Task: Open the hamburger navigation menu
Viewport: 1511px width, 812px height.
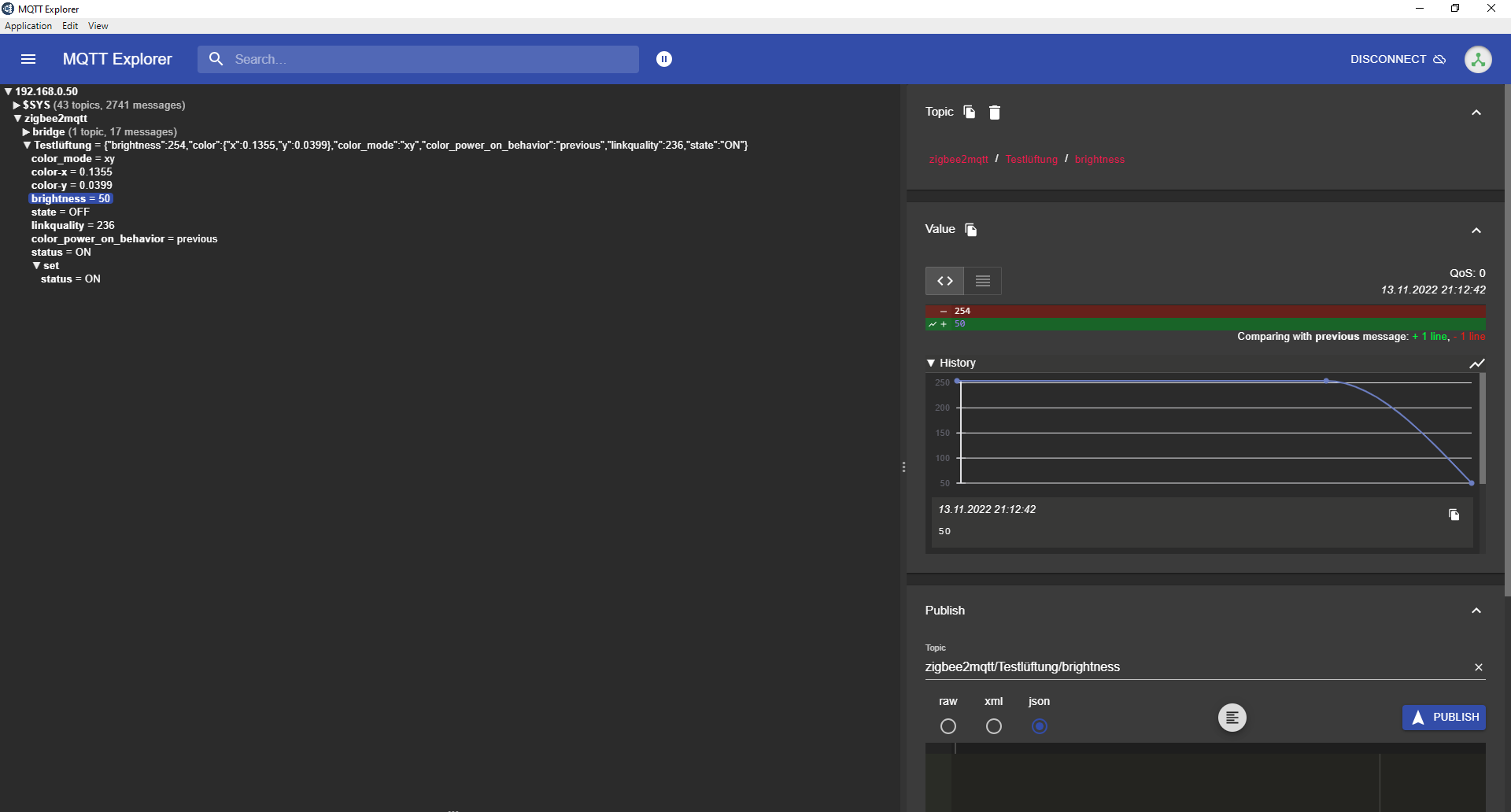Action: pyautogui.click(x=28, y=59)
